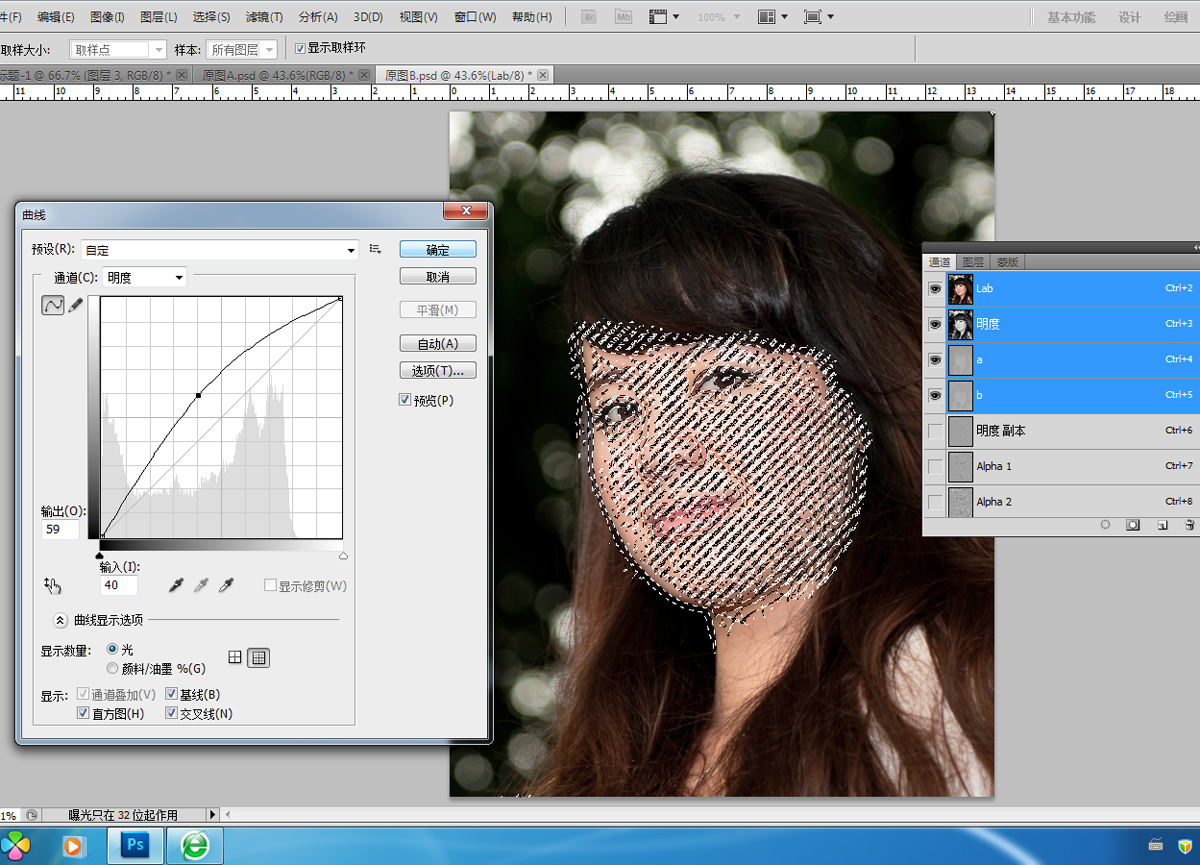Hide the 明度 channel eye icon
Image resolution: width=1200 pixels, height=865 pixels.
(935, 324)
